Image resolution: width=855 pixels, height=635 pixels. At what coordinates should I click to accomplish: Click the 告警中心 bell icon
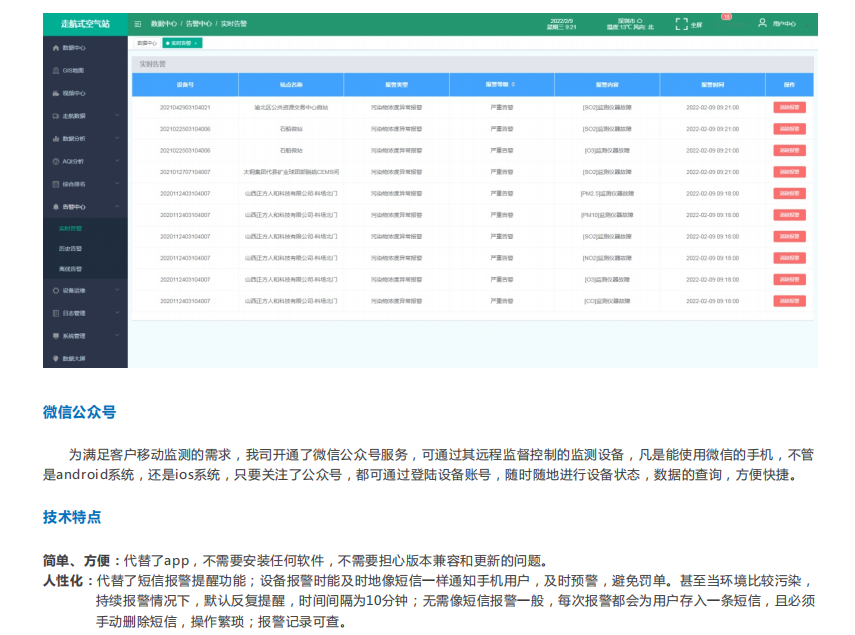56,207
